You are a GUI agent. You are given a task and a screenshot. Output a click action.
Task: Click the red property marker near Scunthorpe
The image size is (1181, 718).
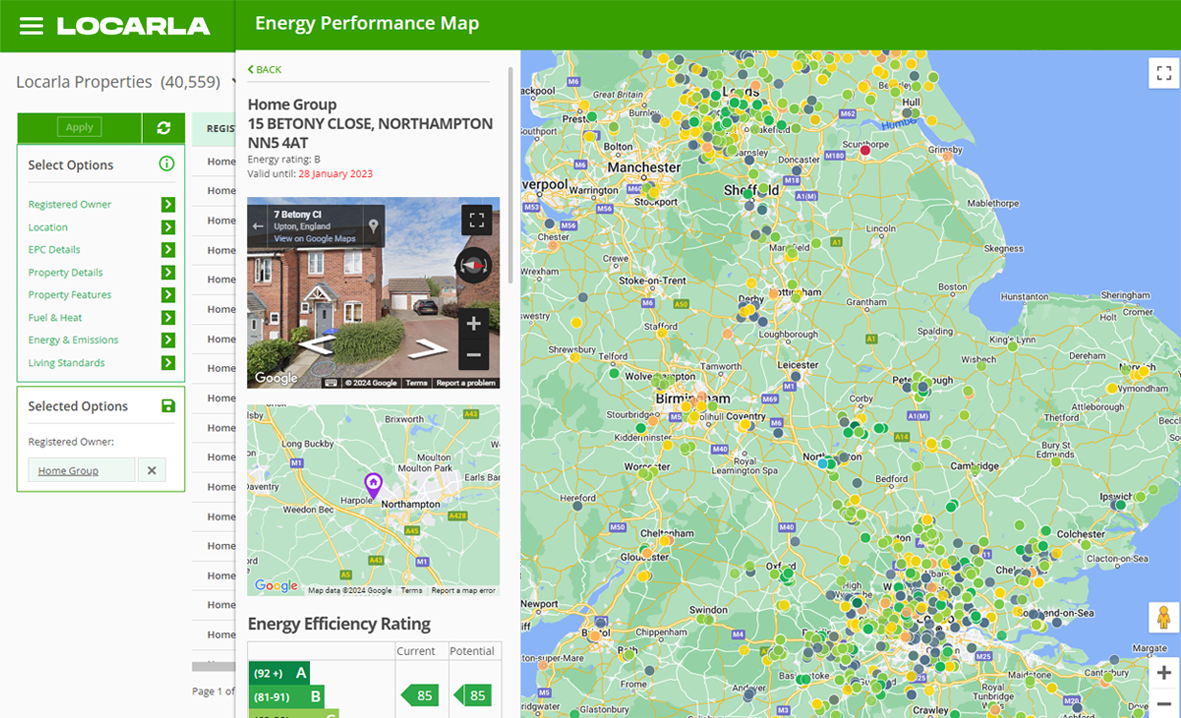[865, 151]
